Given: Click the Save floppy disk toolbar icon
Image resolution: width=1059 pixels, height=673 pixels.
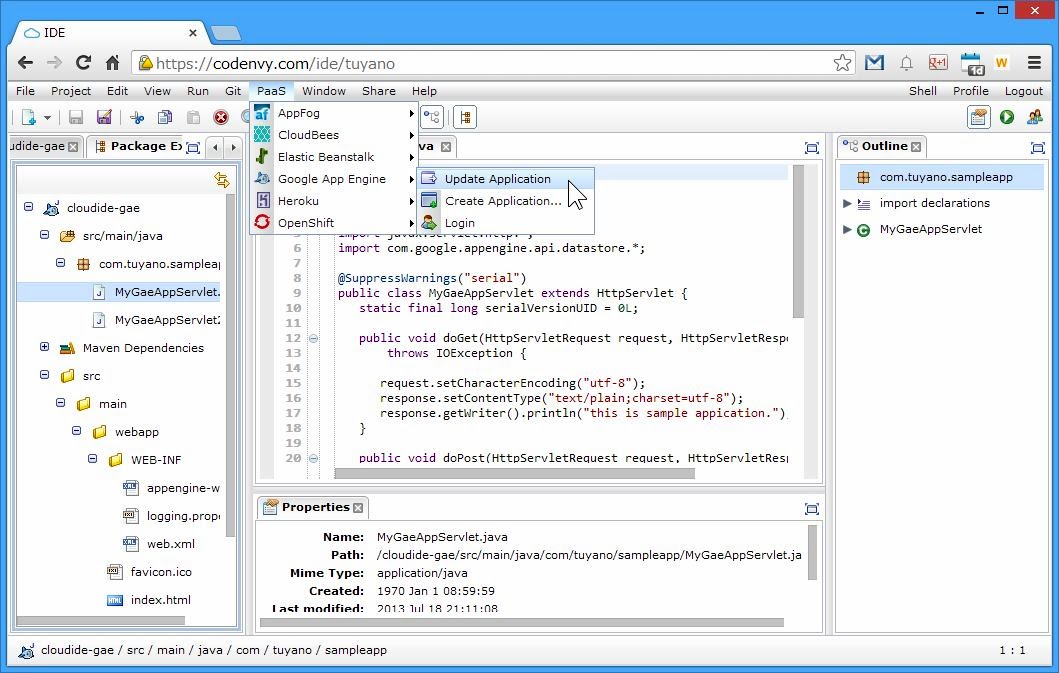Looking at the screenshot, I should click(76, 118).
